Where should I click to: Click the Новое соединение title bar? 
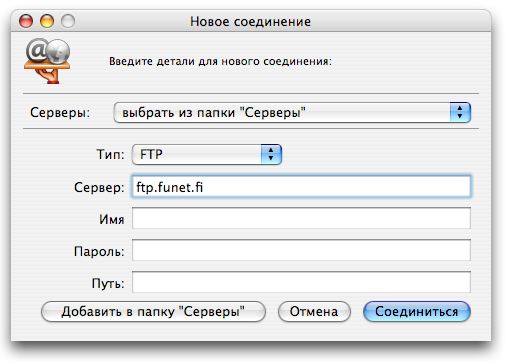click(251, 21)
